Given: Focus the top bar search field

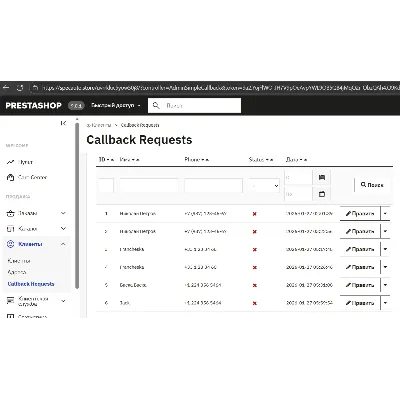Looking at the screenshot, I should point(194,106).
